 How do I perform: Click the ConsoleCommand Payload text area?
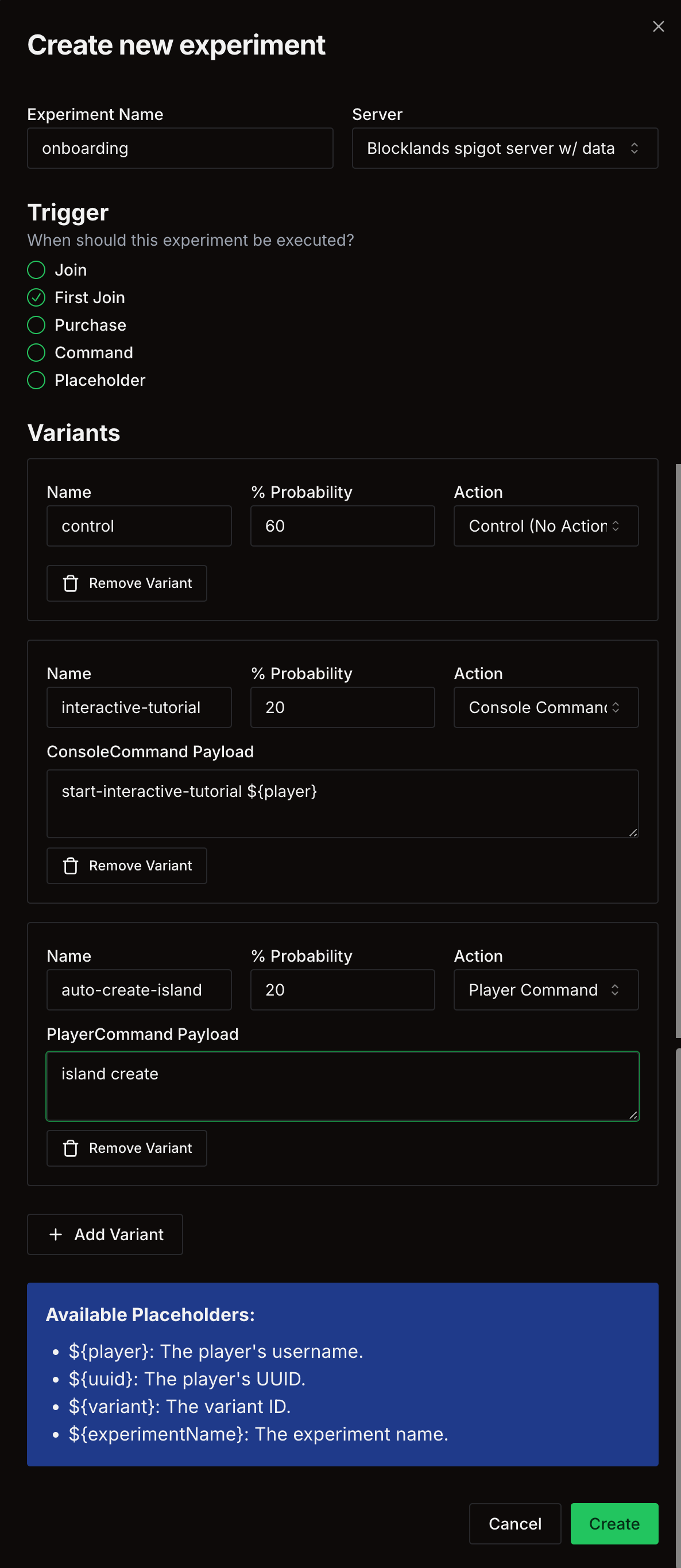click(x=342, y=803)
